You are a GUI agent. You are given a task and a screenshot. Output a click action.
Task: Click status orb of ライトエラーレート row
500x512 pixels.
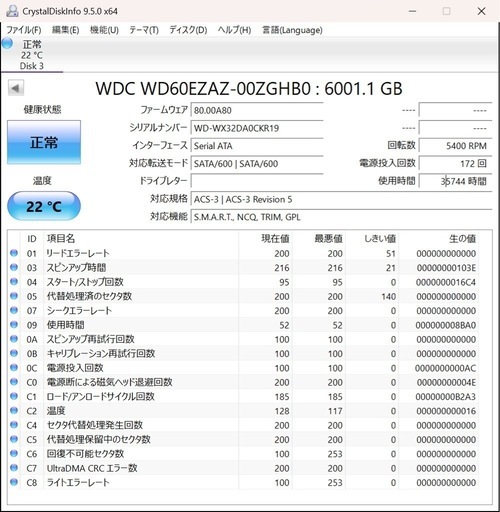point(14,482)
